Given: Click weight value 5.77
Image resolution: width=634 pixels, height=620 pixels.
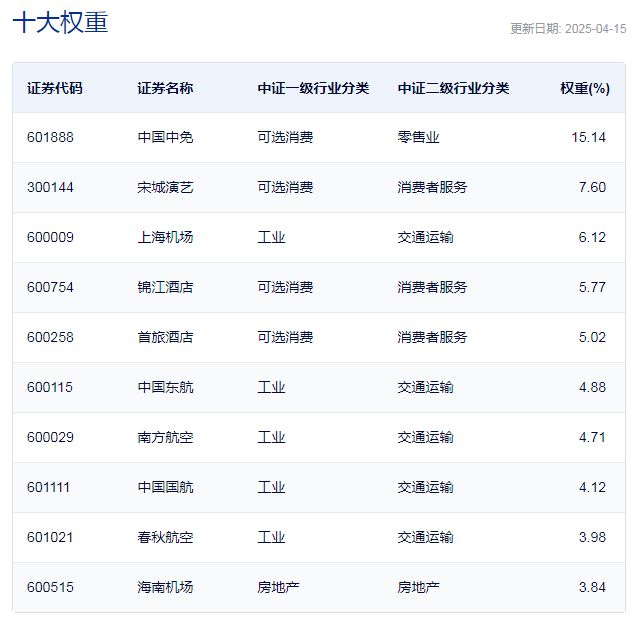Looking at the screenshot, I should (x=592, y=287).
